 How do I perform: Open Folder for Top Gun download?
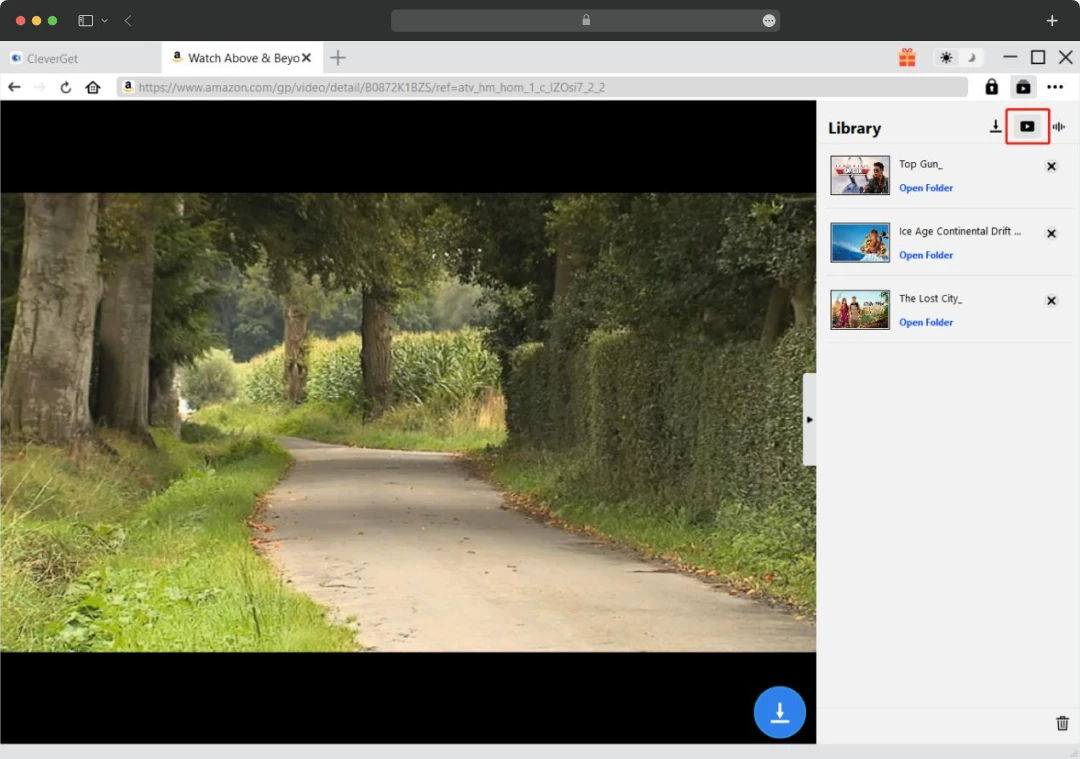[926, 188]
